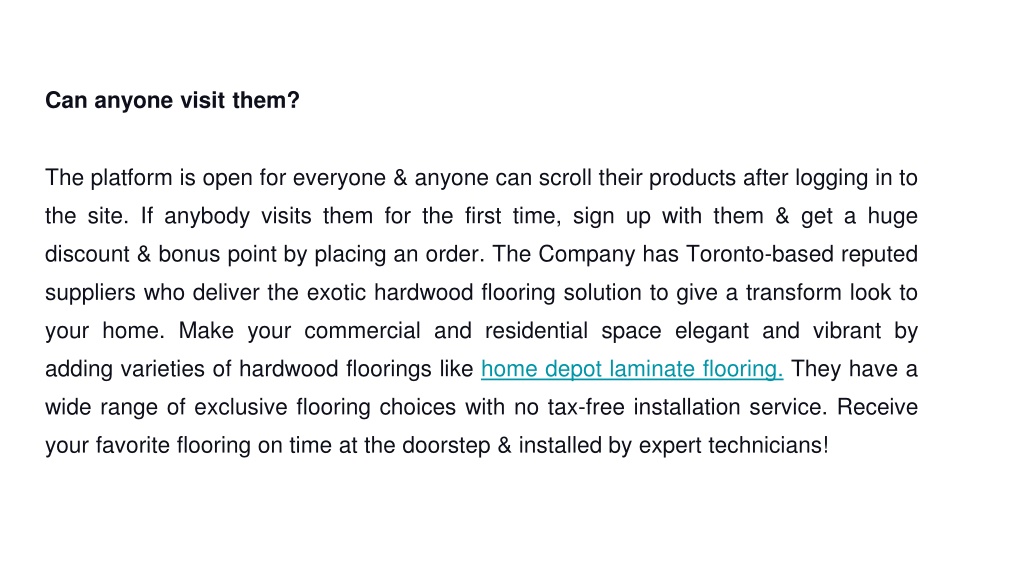1024x576 pixels.
Task: Click the word 'Receive' ending the seventh line
Action: pyautogui.click(x=877, y=408)
